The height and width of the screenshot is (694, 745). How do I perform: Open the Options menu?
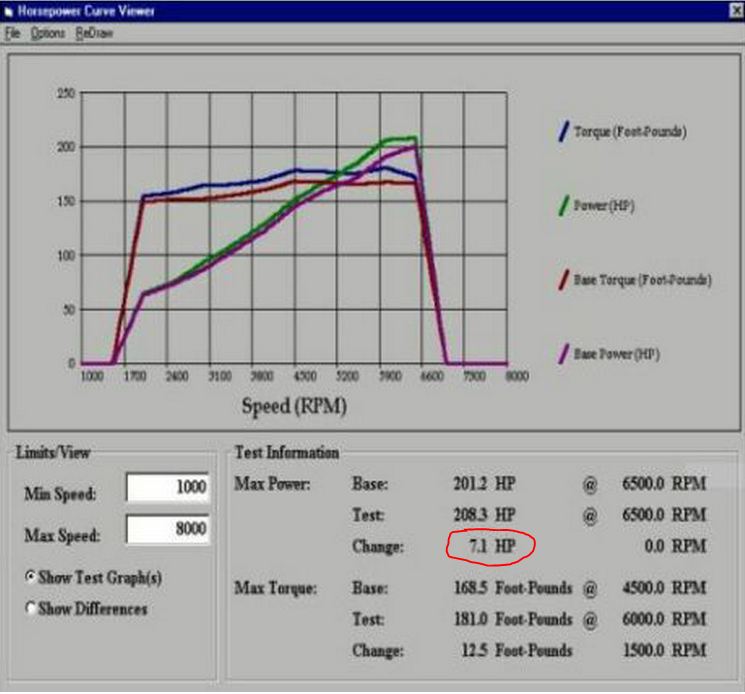[x=47, y=33]
